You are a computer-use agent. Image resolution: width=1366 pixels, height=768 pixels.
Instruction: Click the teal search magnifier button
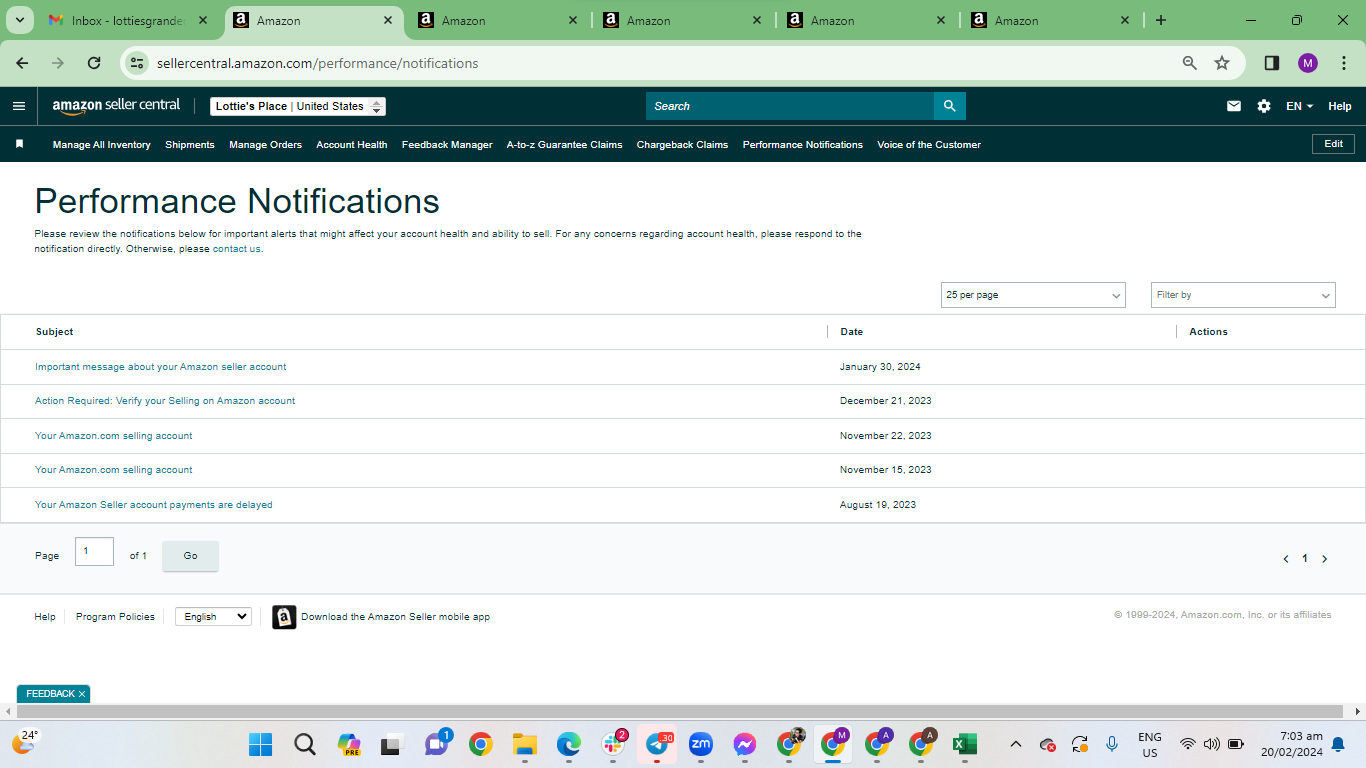(x=949, y=106)
